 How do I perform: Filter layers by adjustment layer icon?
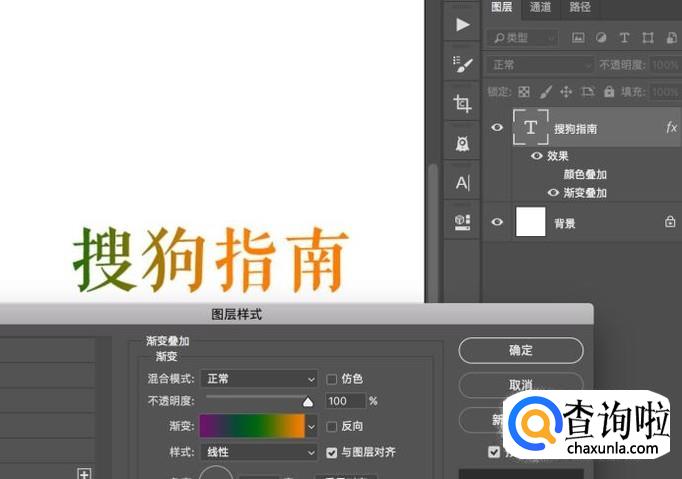(601, 38)
